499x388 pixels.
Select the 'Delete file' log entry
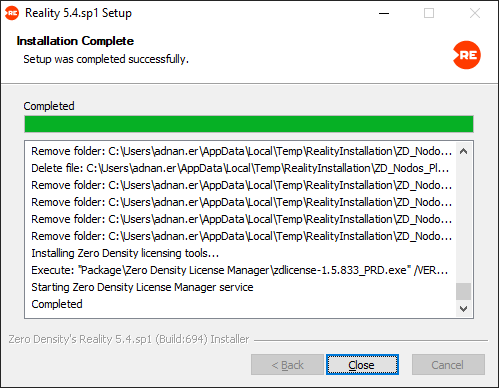point(240,168)
